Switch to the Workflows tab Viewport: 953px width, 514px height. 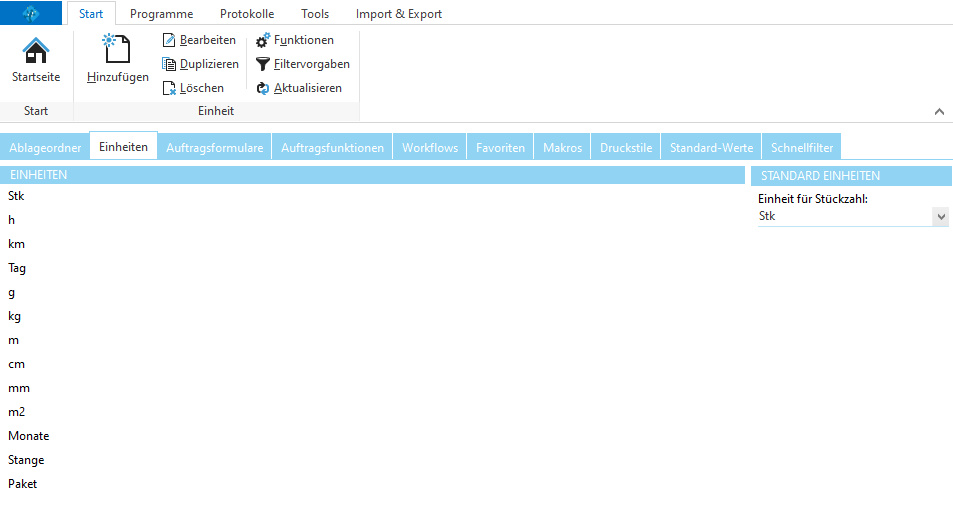[x=430, y=148]
